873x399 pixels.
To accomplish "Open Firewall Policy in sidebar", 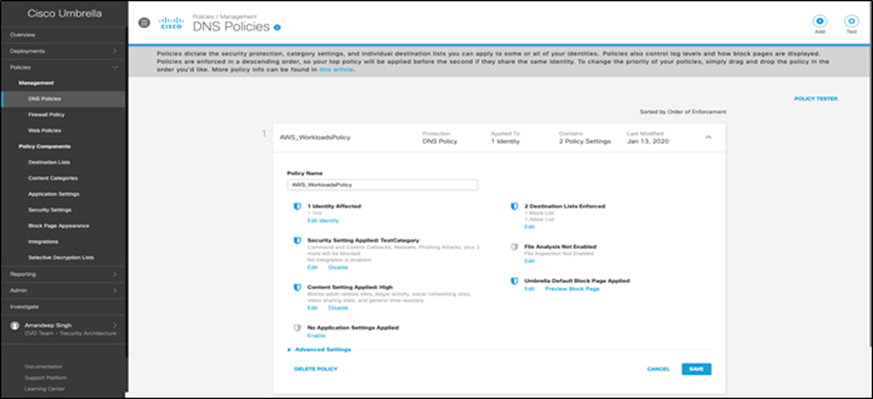I will [46, 115].
